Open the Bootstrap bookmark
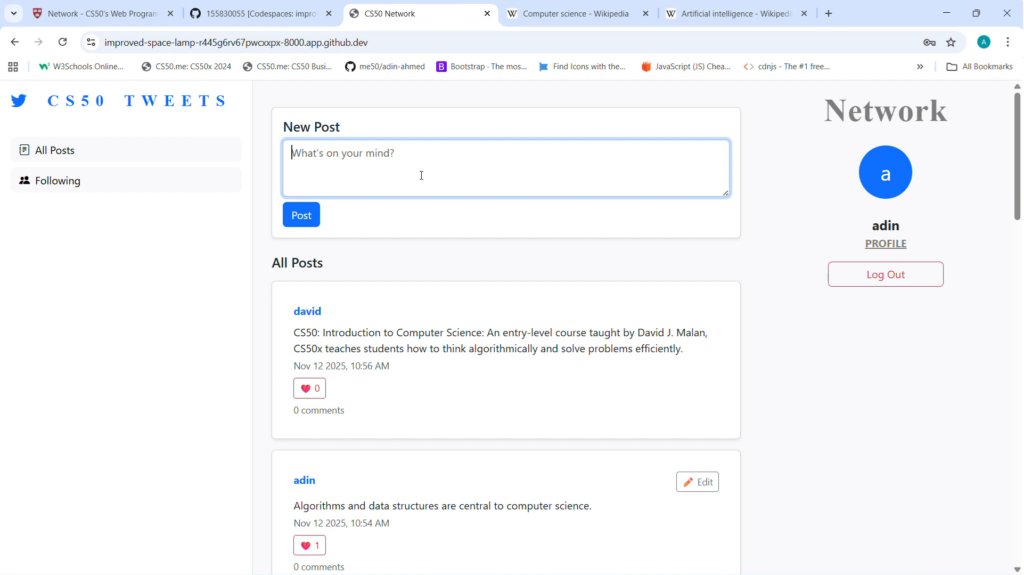 [x=481, y=67]
